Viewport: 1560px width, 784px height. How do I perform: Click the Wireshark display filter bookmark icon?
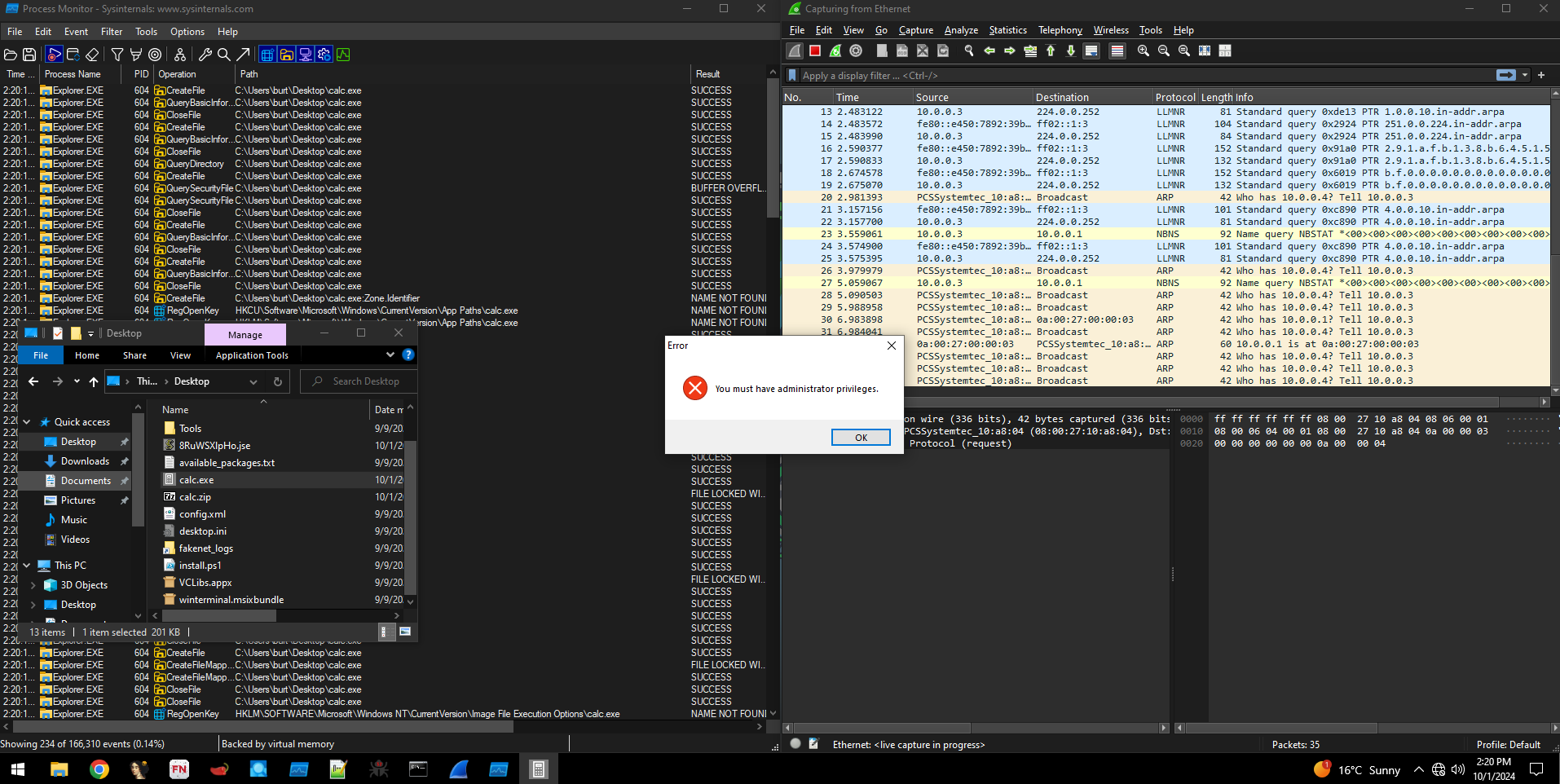791,75
